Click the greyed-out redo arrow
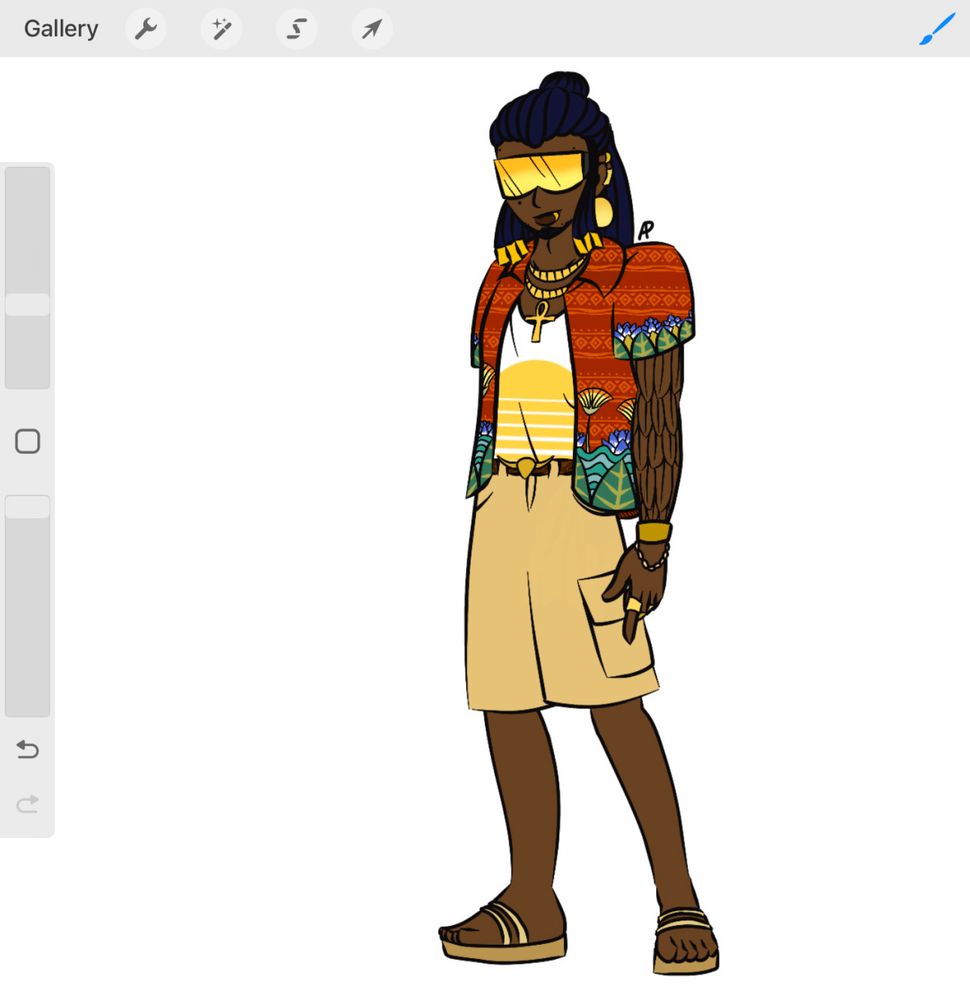970x1000 pixels. pos(28,803)
